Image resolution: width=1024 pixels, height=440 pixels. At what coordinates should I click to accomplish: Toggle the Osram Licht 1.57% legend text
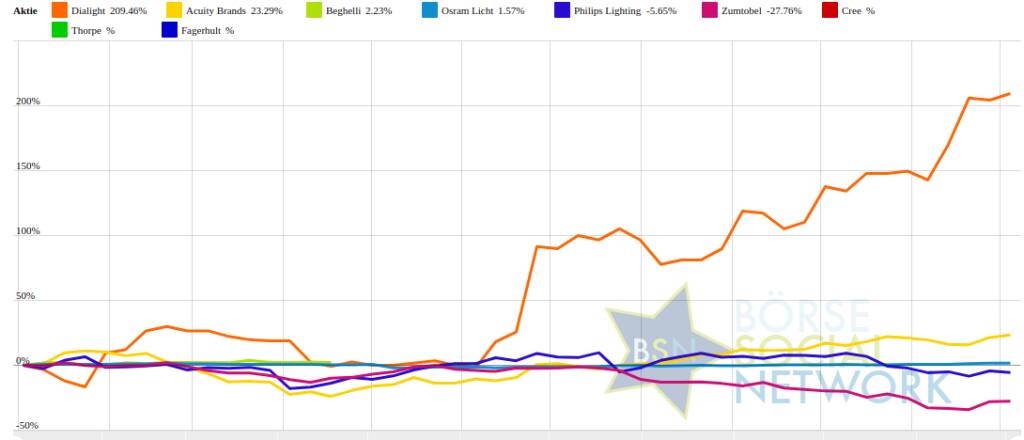[482, 11]
